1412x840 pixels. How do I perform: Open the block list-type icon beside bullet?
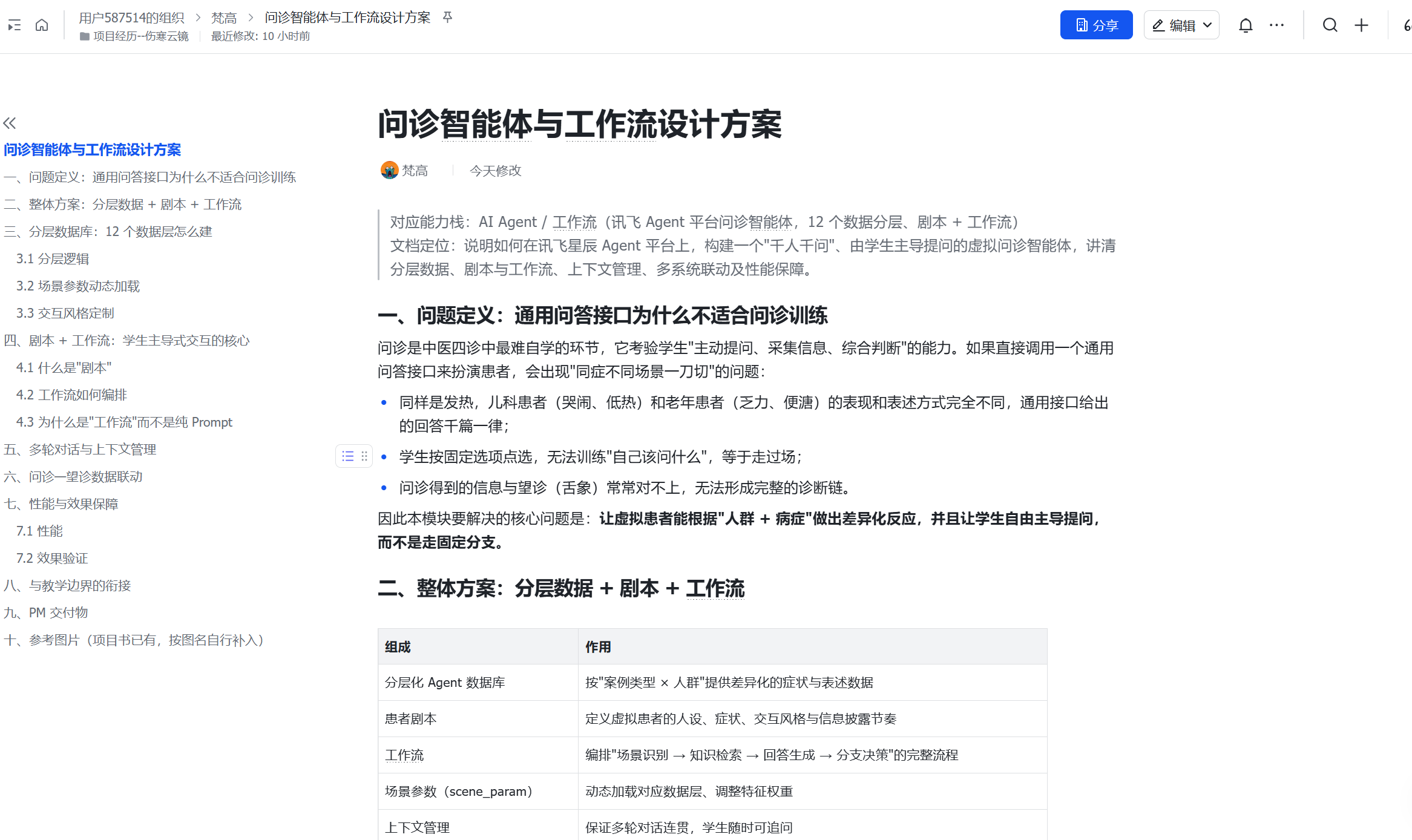coord(348,456)
